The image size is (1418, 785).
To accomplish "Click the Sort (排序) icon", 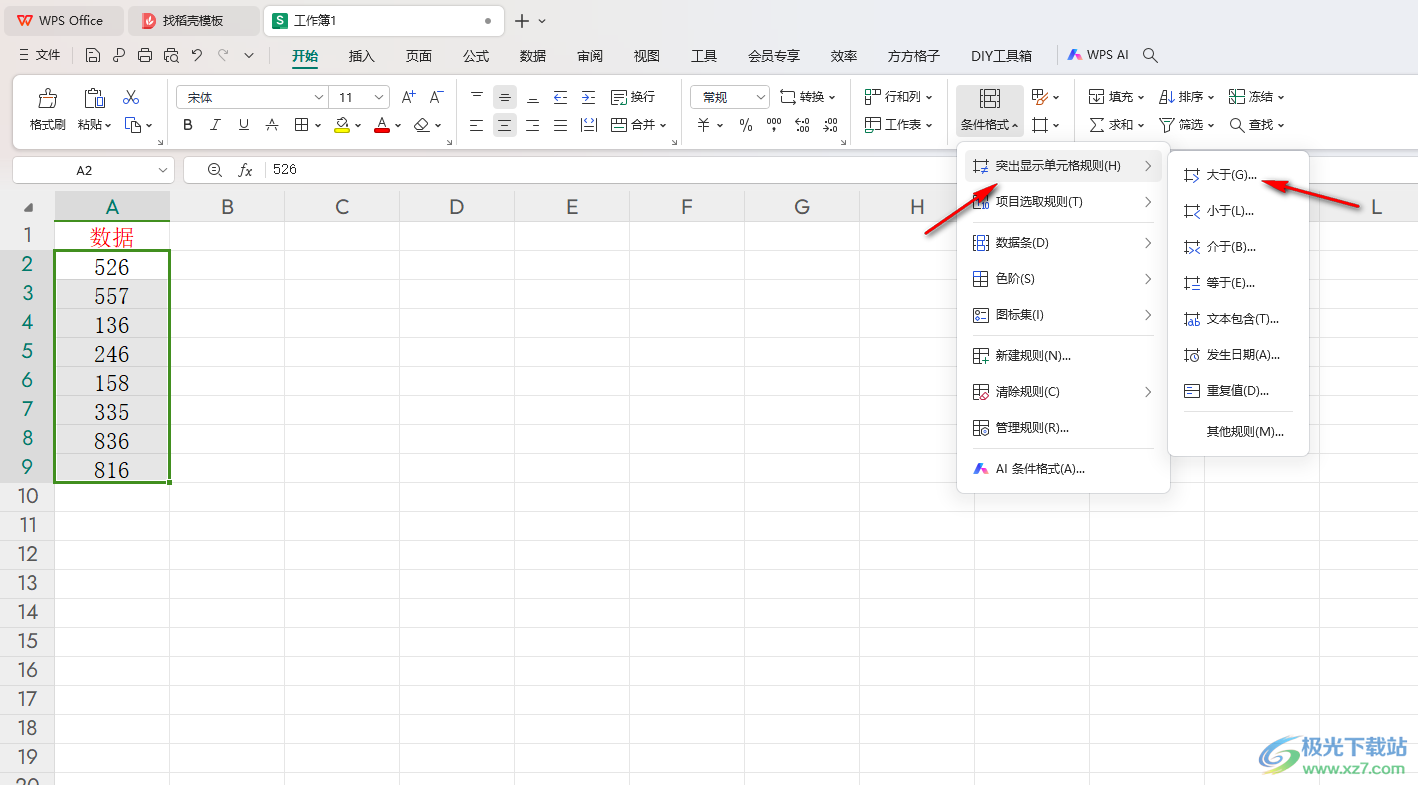I will pyautogui.click(x=1167, y=97).
